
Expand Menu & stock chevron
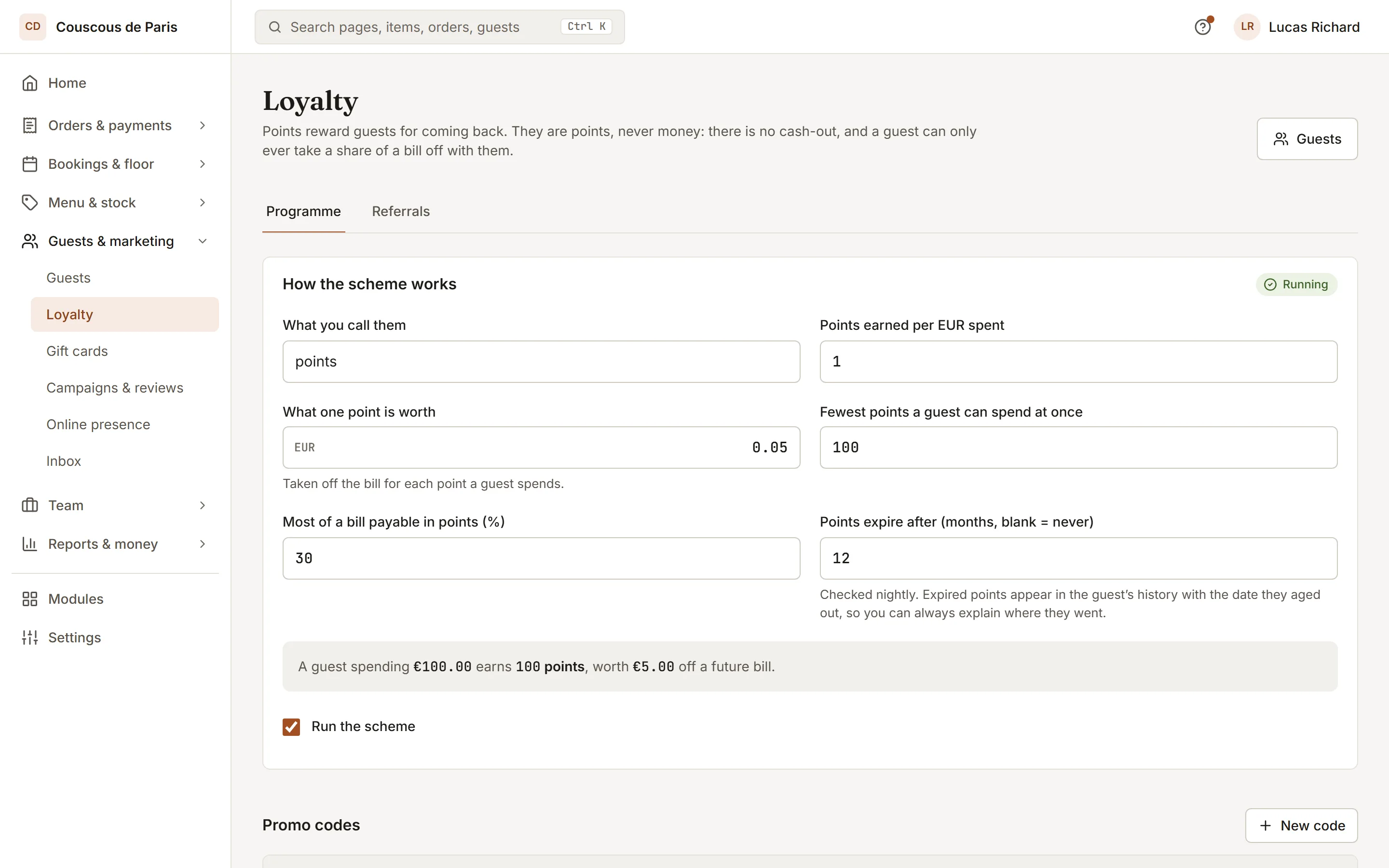203,203
